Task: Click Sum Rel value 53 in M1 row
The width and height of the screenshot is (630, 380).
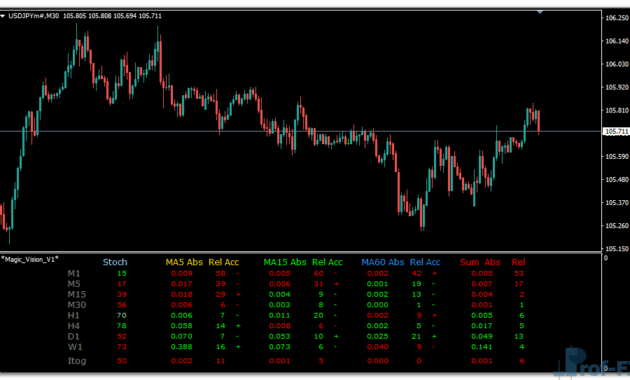Action: coord(519,274)
